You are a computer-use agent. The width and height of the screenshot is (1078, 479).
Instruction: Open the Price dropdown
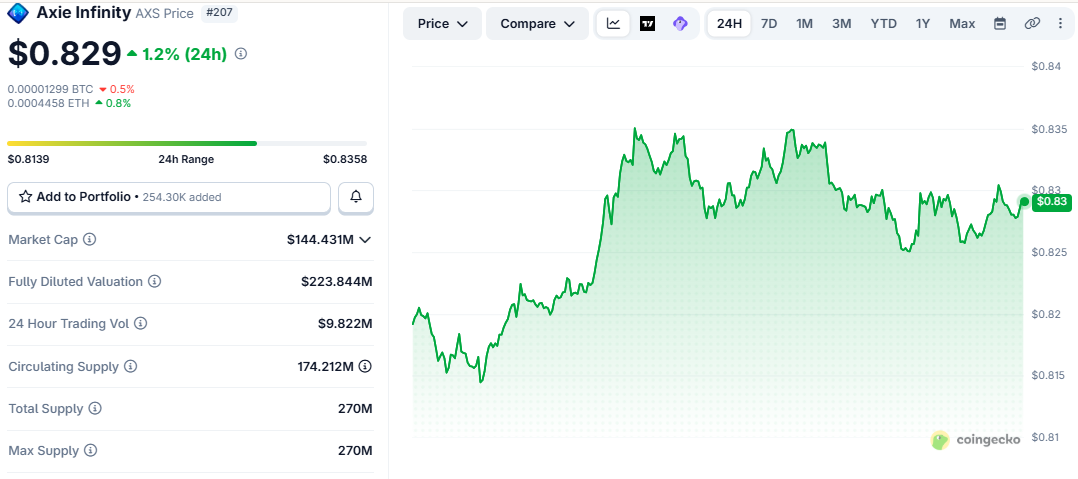(443, 23)
